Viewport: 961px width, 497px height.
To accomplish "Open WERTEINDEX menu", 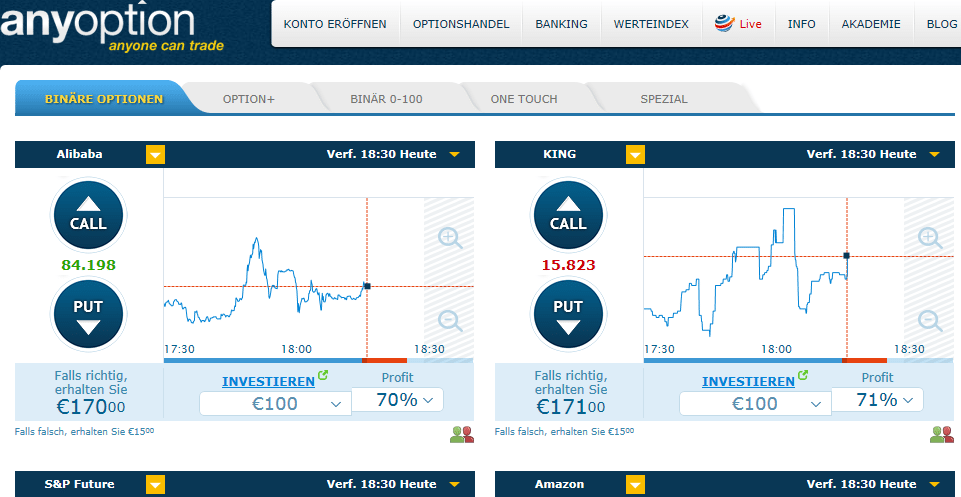I will point(651,24).
